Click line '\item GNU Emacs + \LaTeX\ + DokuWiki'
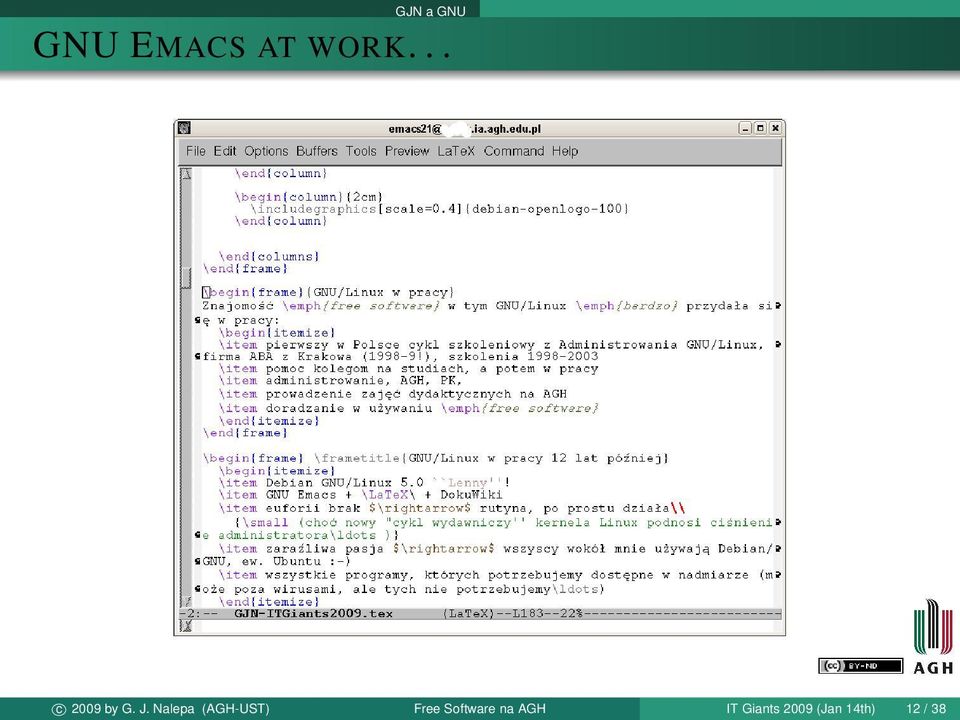960x720 pixels. 361,495
